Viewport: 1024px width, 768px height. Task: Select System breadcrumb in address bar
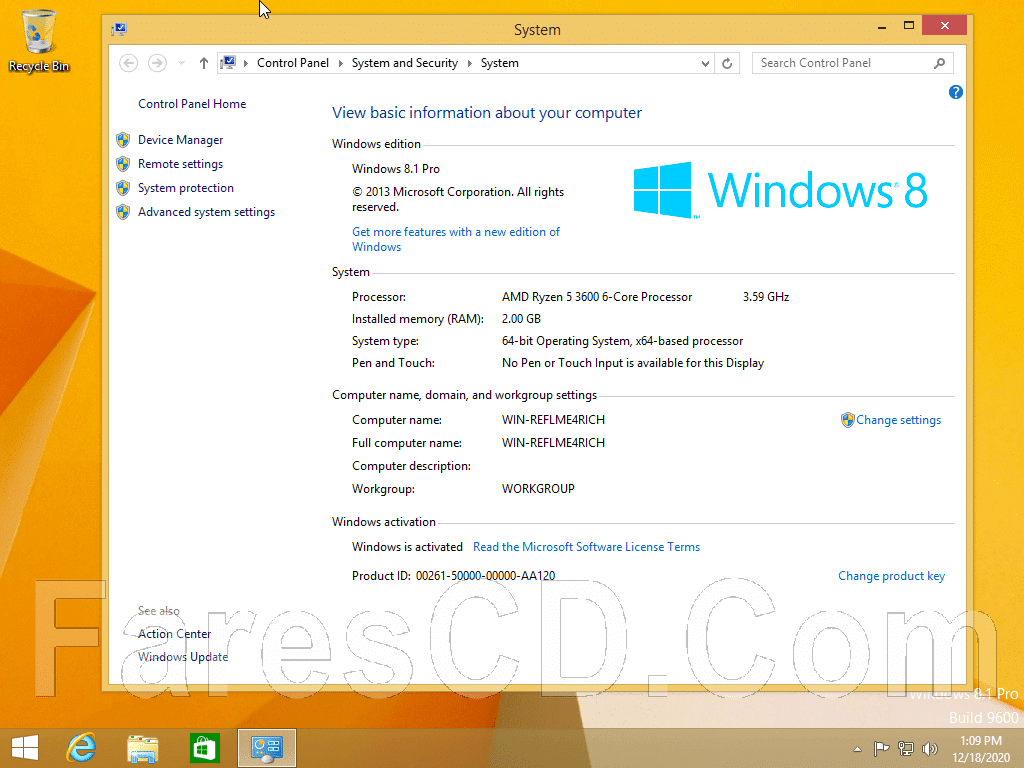(x=500, y=63)
